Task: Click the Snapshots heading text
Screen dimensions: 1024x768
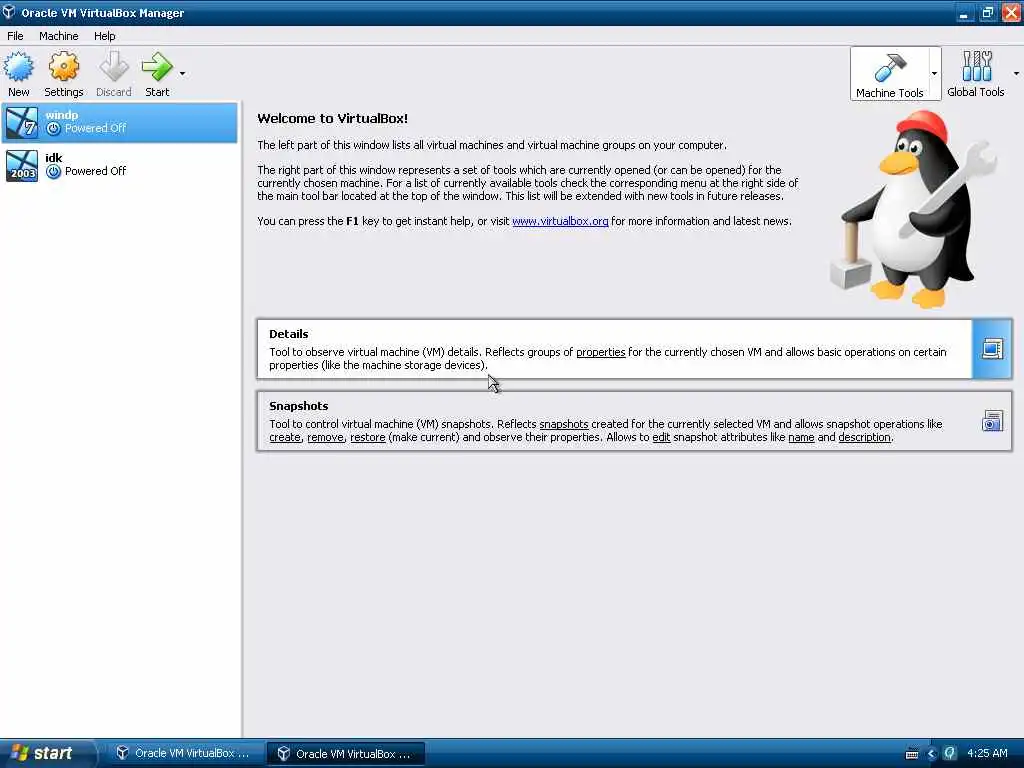Action: [x=298, y=406]
